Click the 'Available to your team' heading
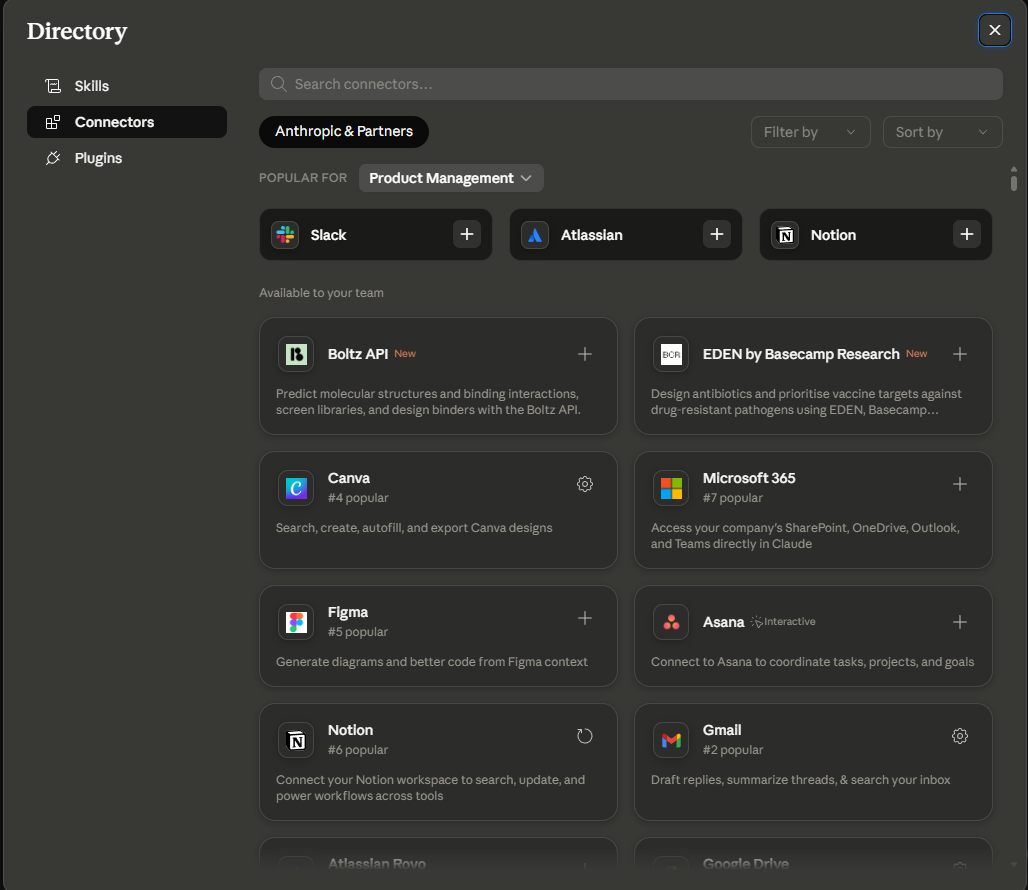 pos(321,293)
